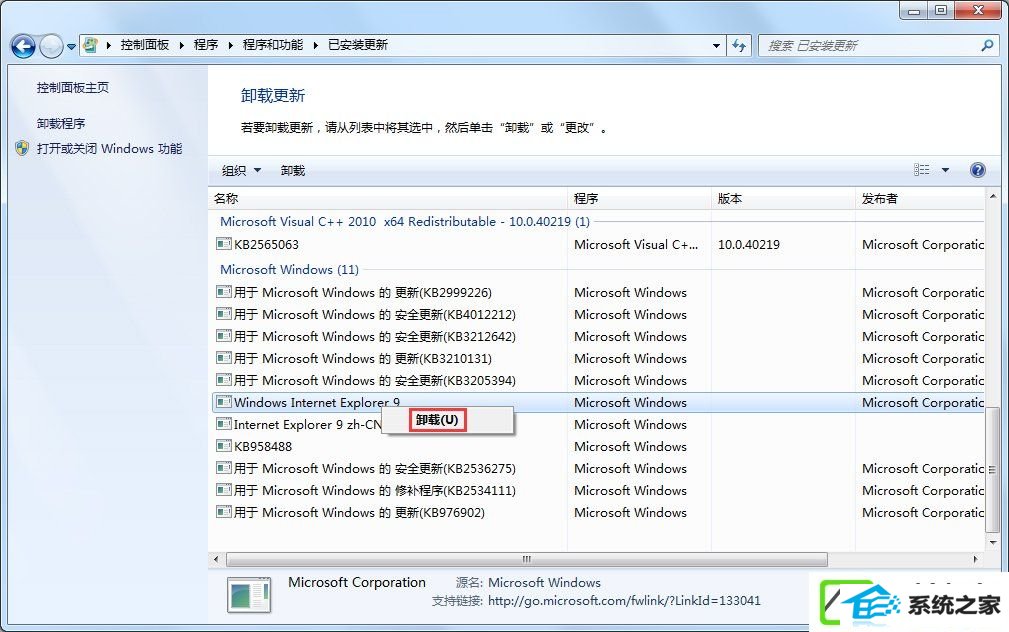The image size is (1009, 632).
Task: Click the icon beside KB958488
Action: 224,446
